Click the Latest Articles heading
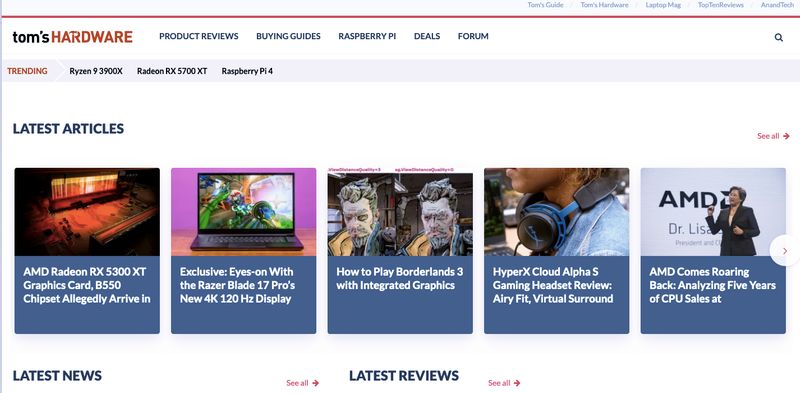 click(68, 129)
